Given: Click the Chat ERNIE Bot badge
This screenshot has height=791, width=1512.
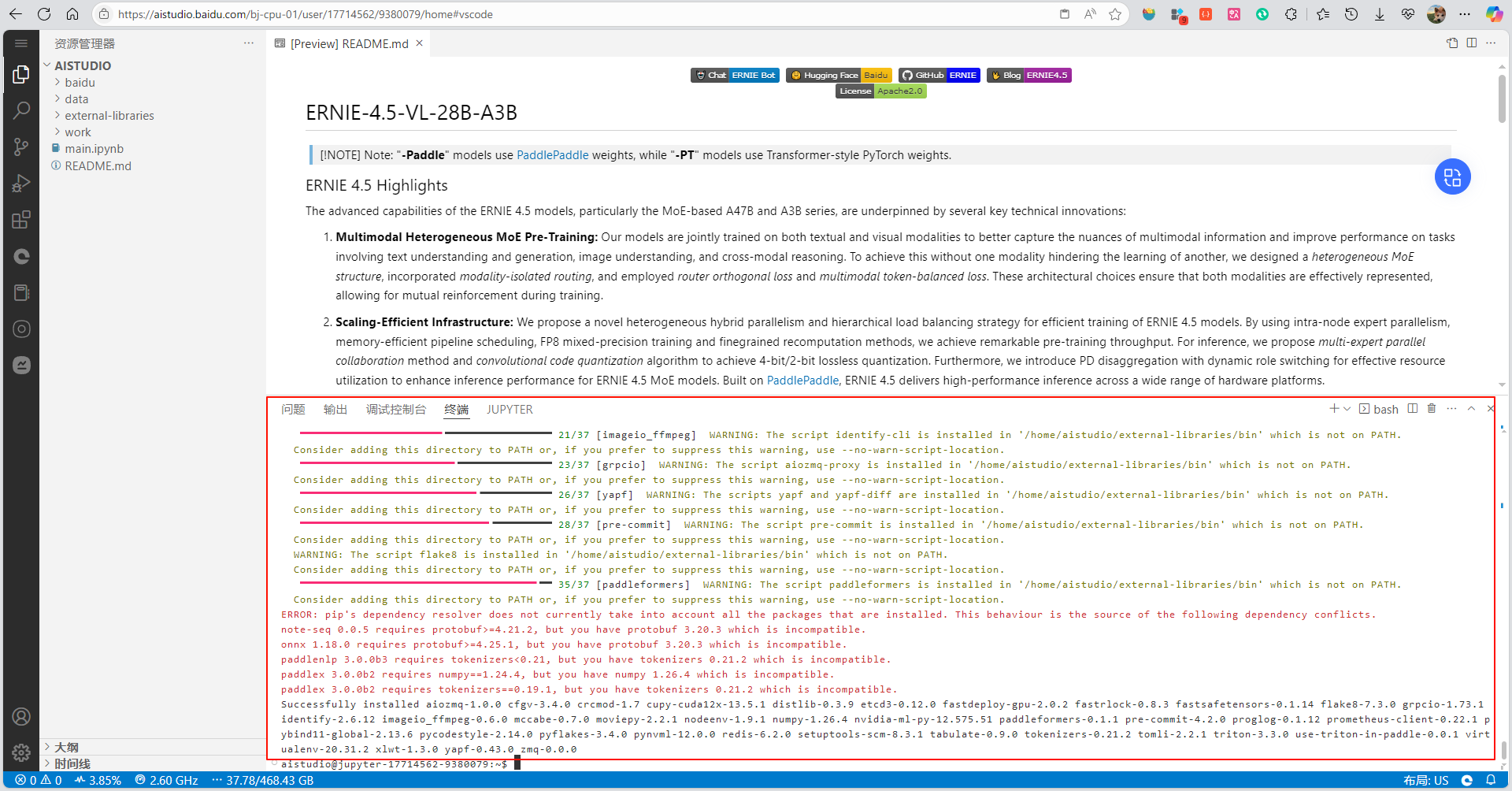Looking at the screenshot, I should (x=735, y=75).
